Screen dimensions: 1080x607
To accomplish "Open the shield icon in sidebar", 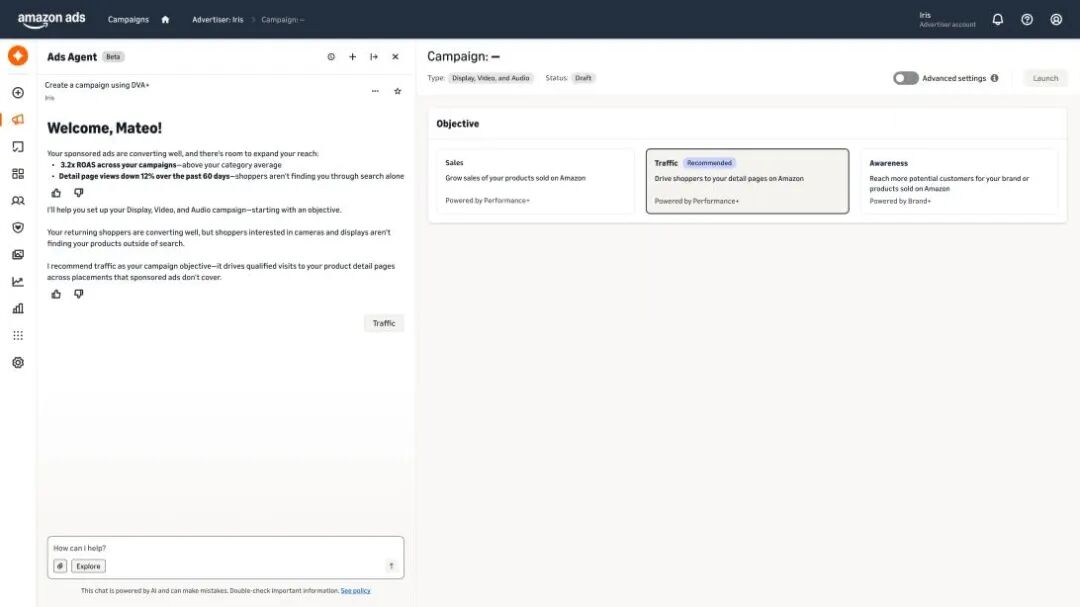I will [x=18, y=227].
